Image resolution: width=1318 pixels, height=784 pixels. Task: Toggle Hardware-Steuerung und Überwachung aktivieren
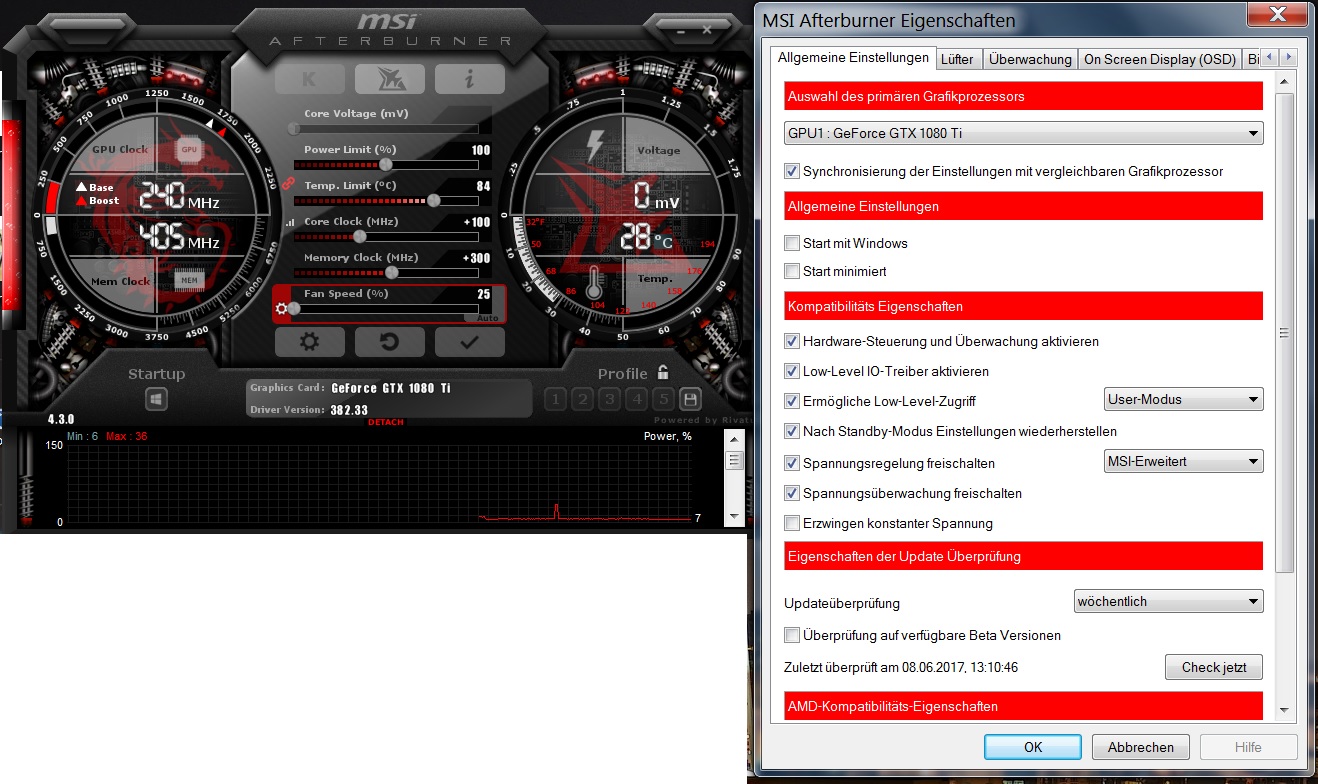pyautogui.click(x=792, y=341)
